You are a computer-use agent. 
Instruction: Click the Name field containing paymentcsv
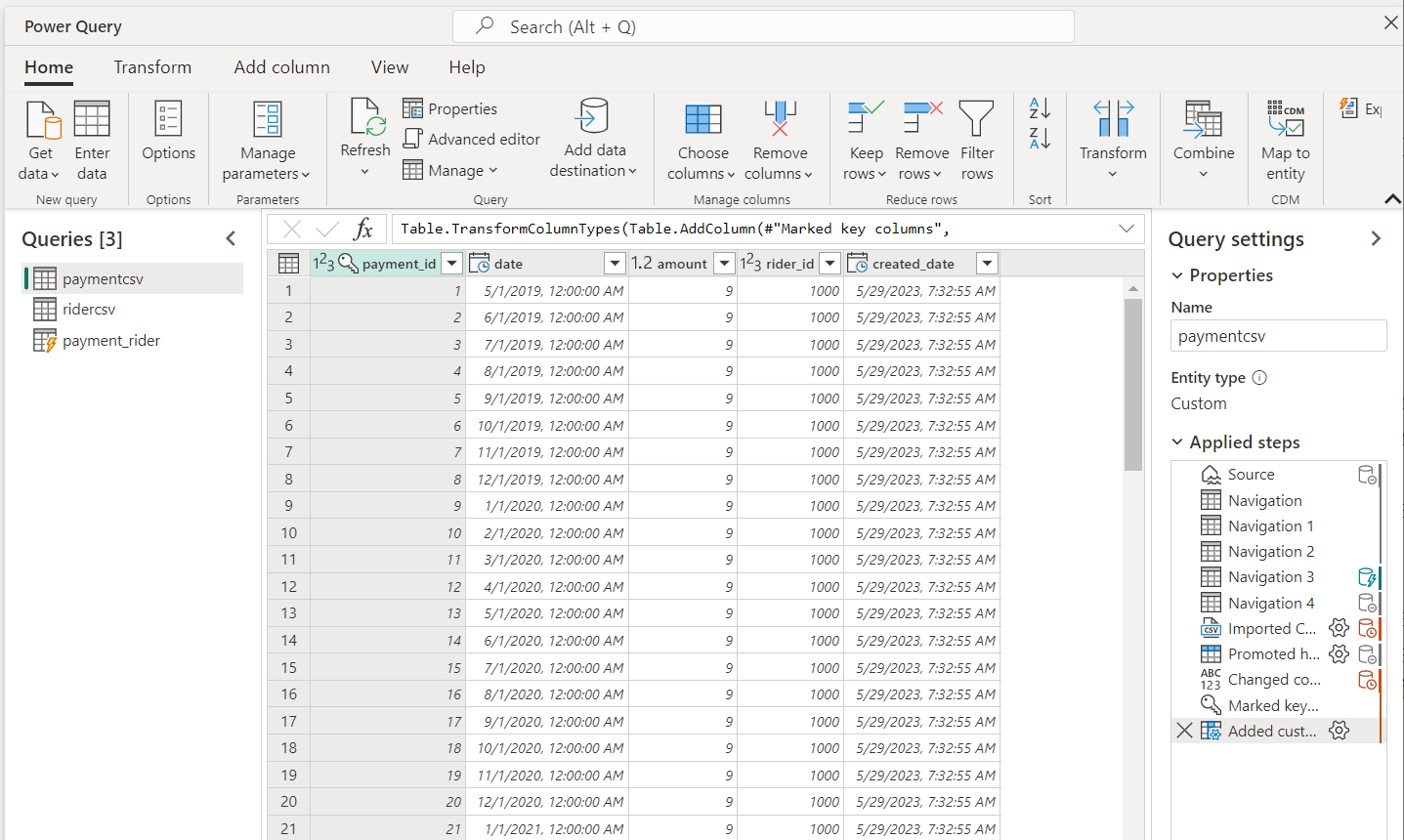point(1277,336)
